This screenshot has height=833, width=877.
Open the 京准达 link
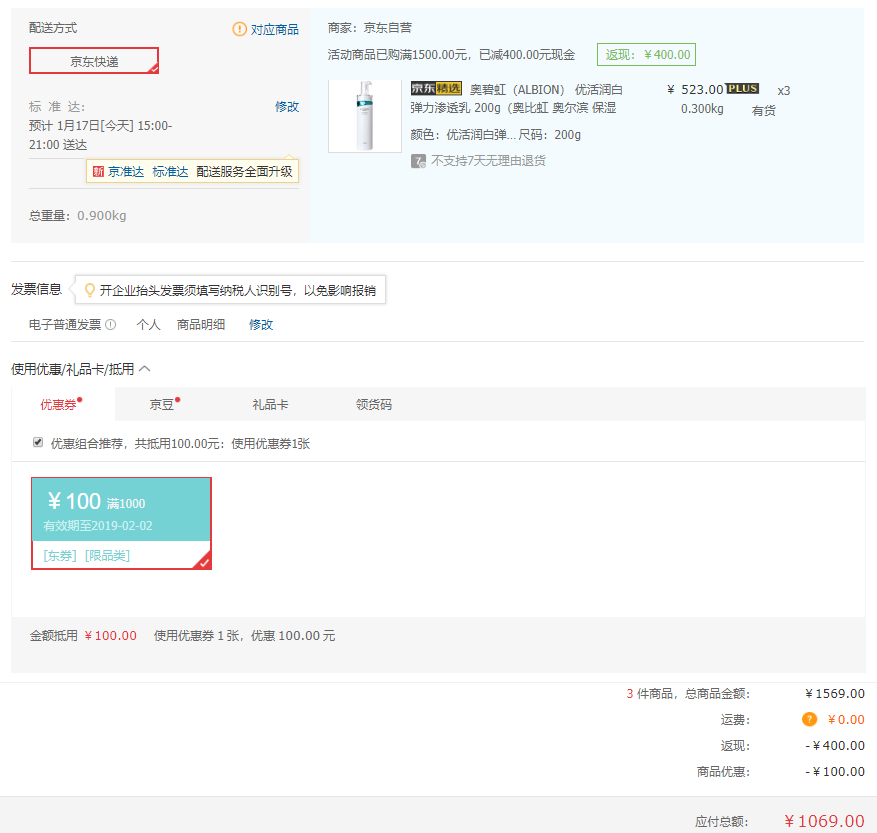tap(126, 172)
